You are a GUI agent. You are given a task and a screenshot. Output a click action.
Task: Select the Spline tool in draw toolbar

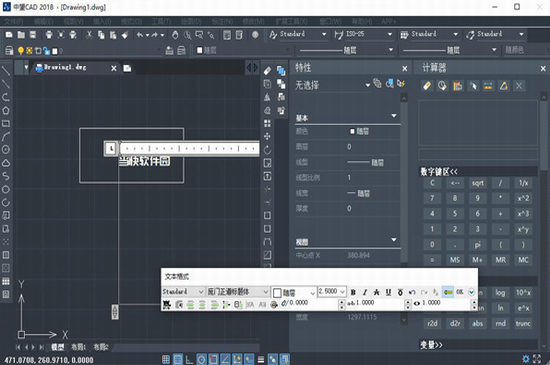[6, 176]
